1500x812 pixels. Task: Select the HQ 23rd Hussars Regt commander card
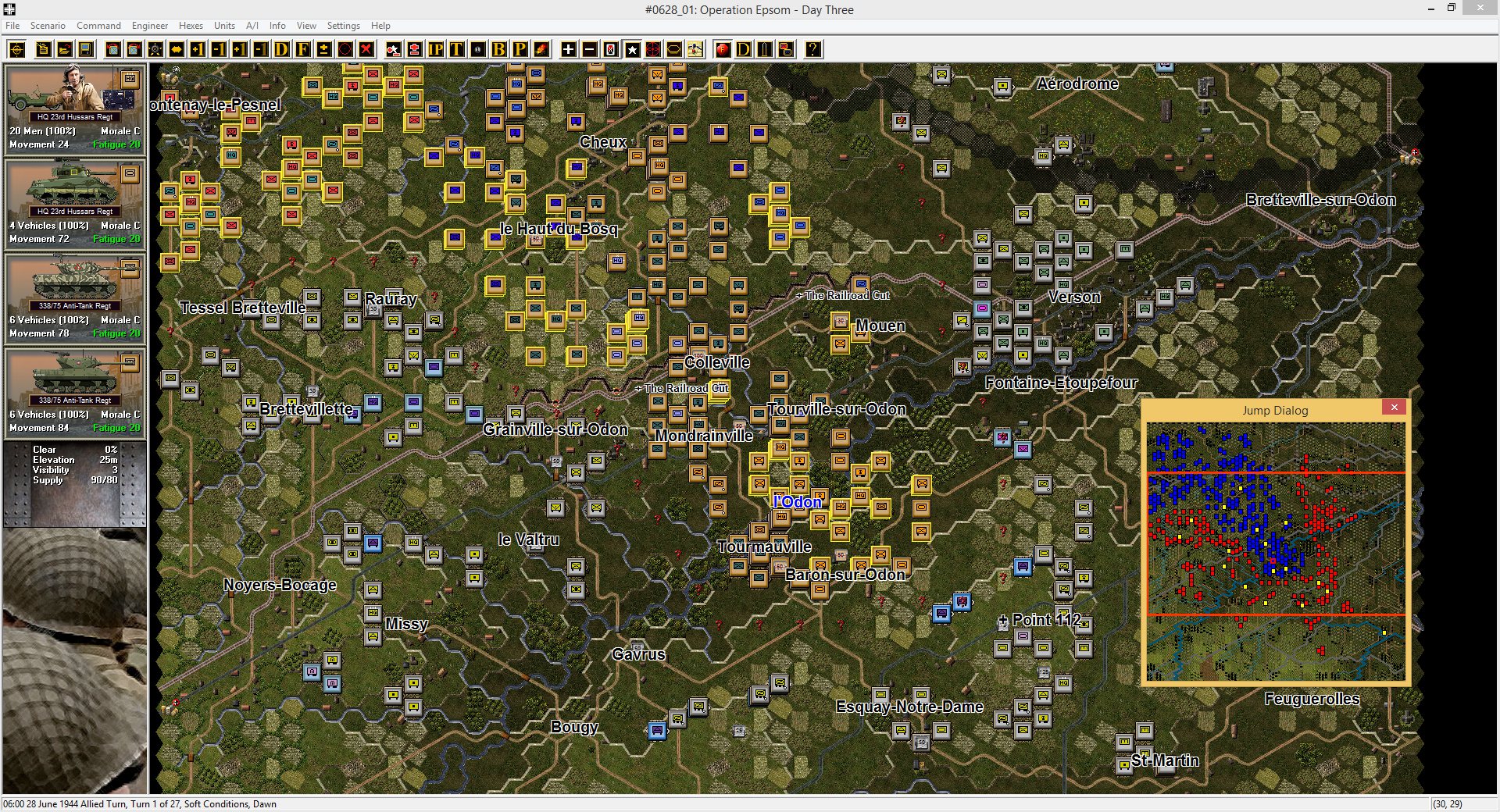tap(75, 109)
